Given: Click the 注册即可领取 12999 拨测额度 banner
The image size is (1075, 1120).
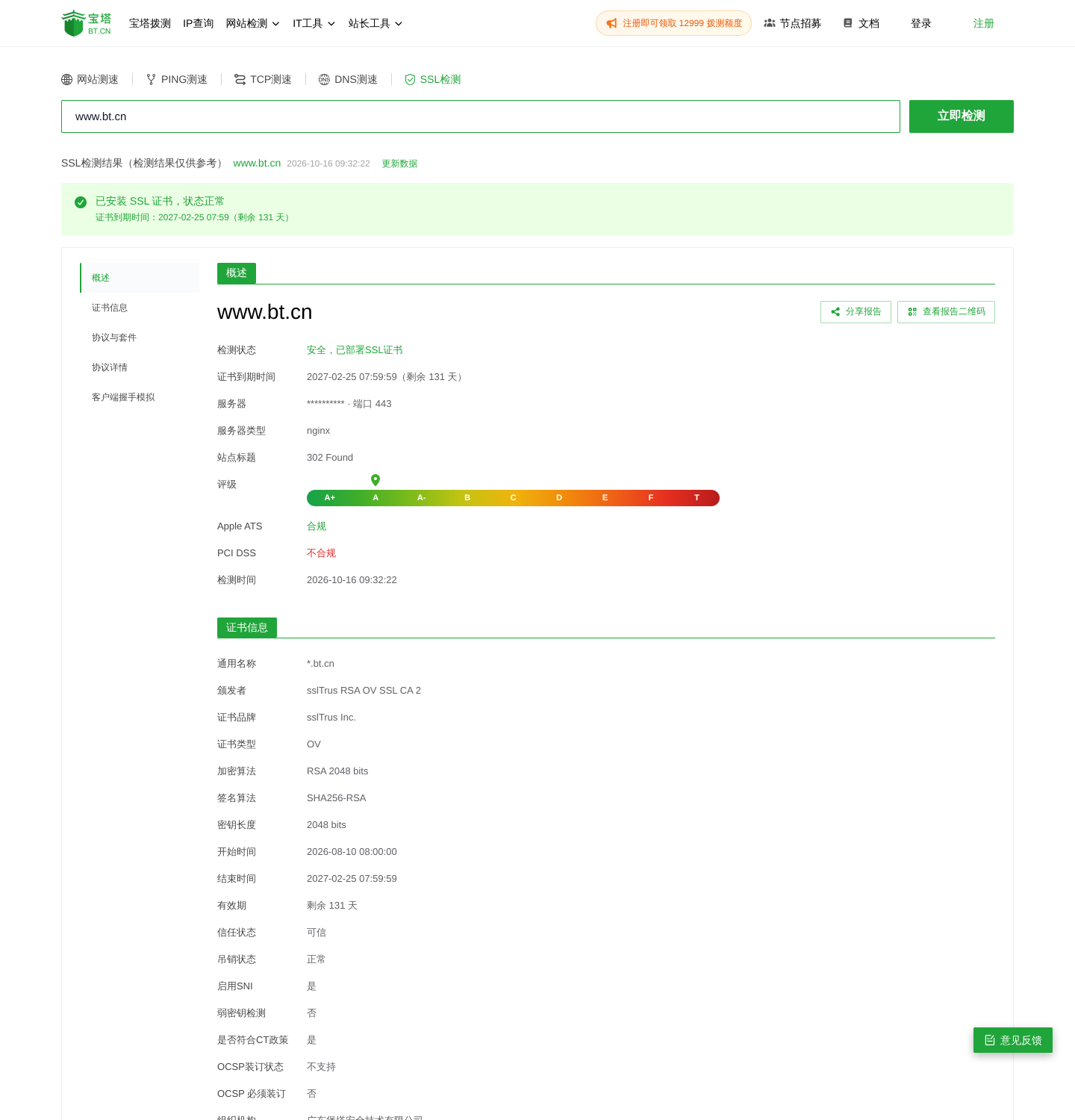Looking at the screenshot, I should [x=673, y=23].
